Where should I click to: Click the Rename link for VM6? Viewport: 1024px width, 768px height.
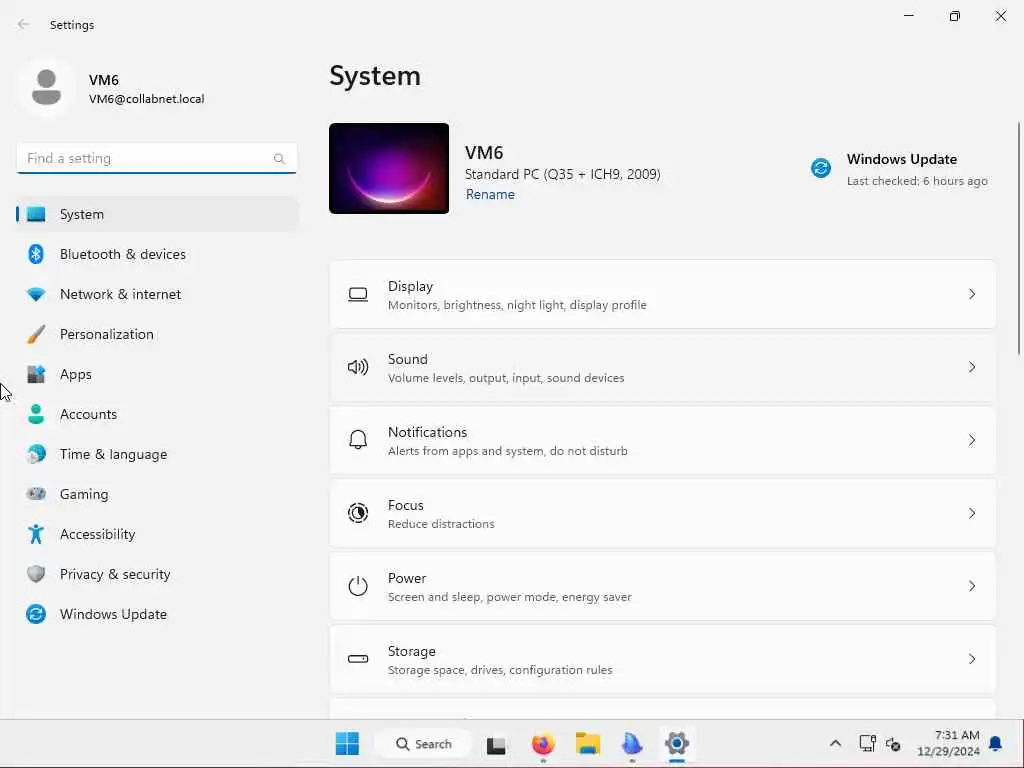click(490, 195)
